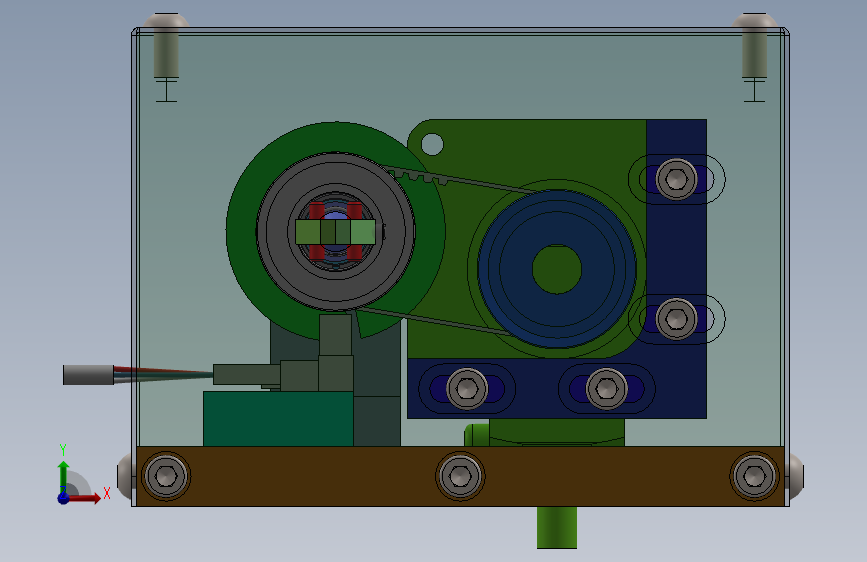Click the blue Z axis ball of the triad

point(63,498)
